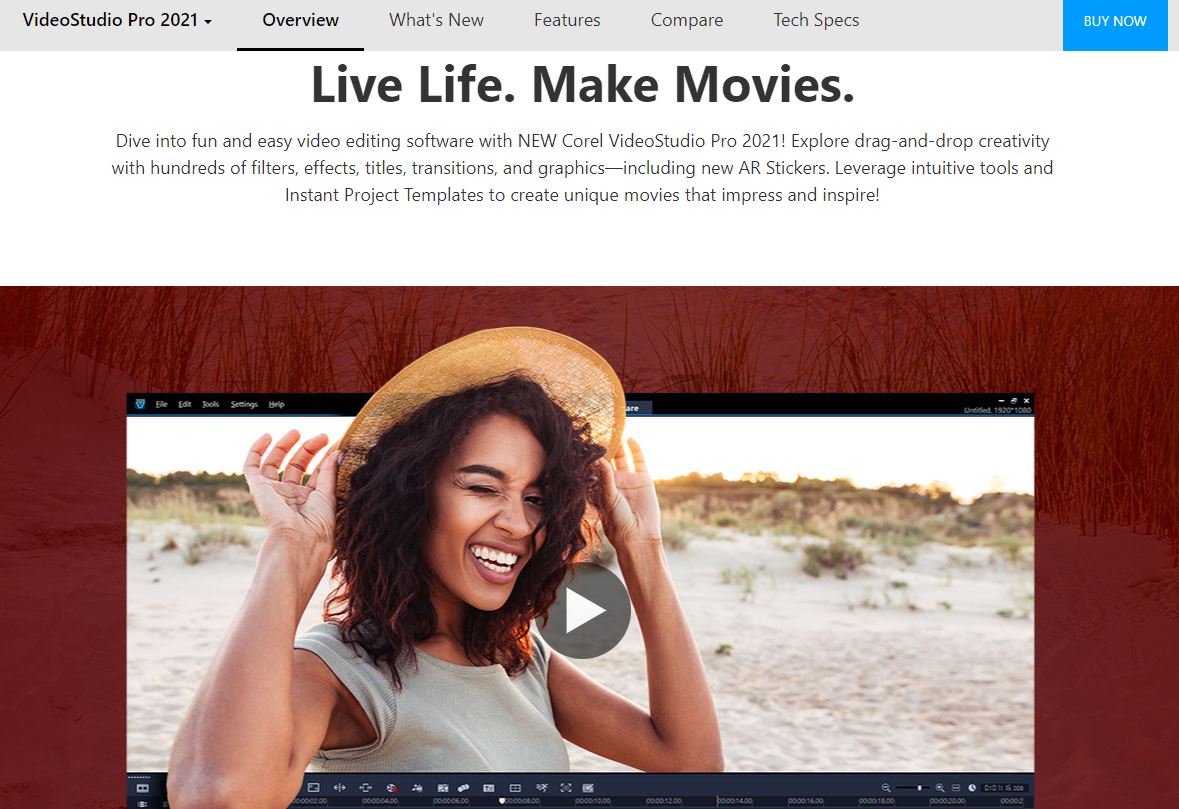
Task: Click the "Untitled, 1920*1080" project label
Action: (x=997, y=410)
